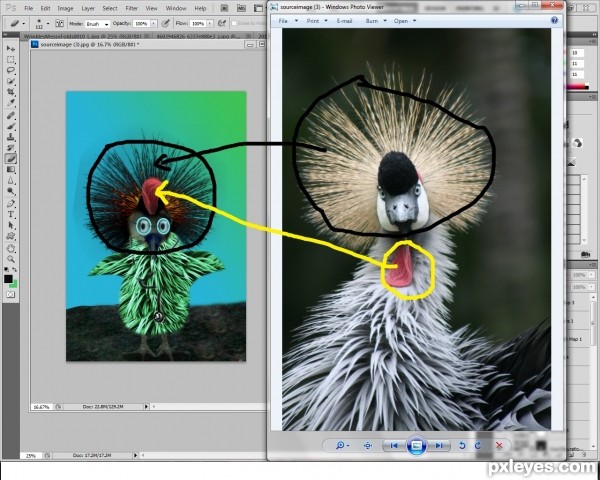Select the Lasso tool
600x480 pixels.
click(11, 70)
